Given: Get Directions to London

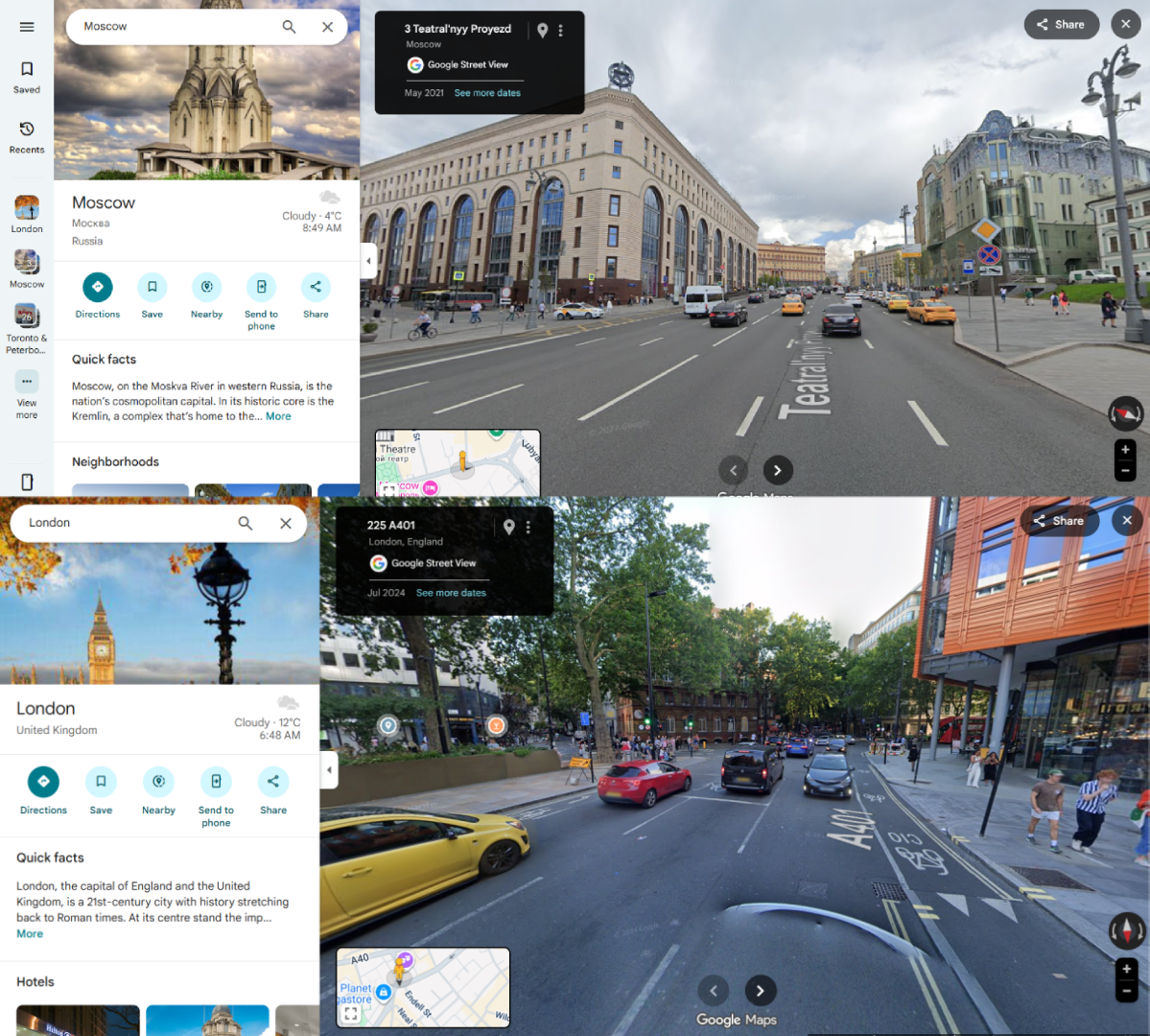Looking at the screenshot, I should 43,791.
